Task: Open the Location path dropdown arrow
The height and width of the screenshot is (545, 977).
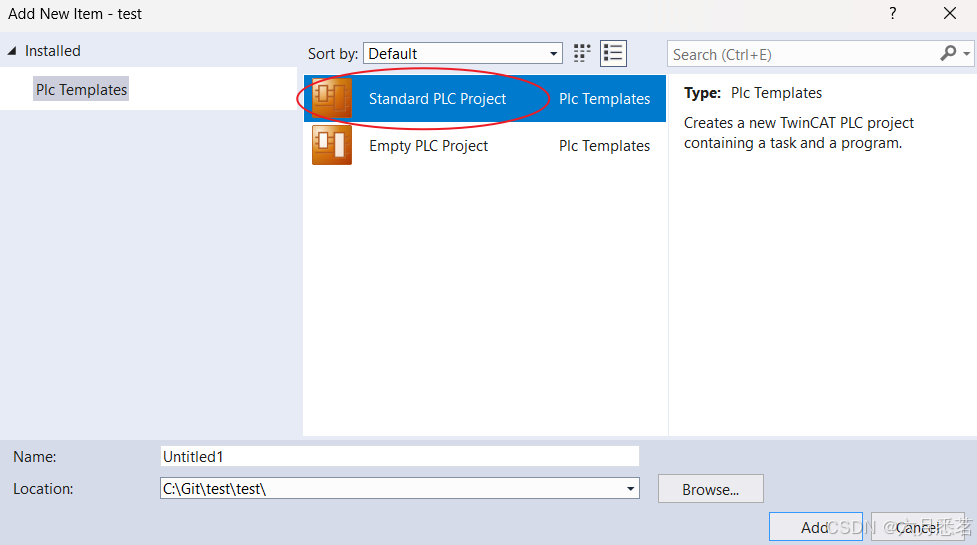Action: (x=631, y=489)
